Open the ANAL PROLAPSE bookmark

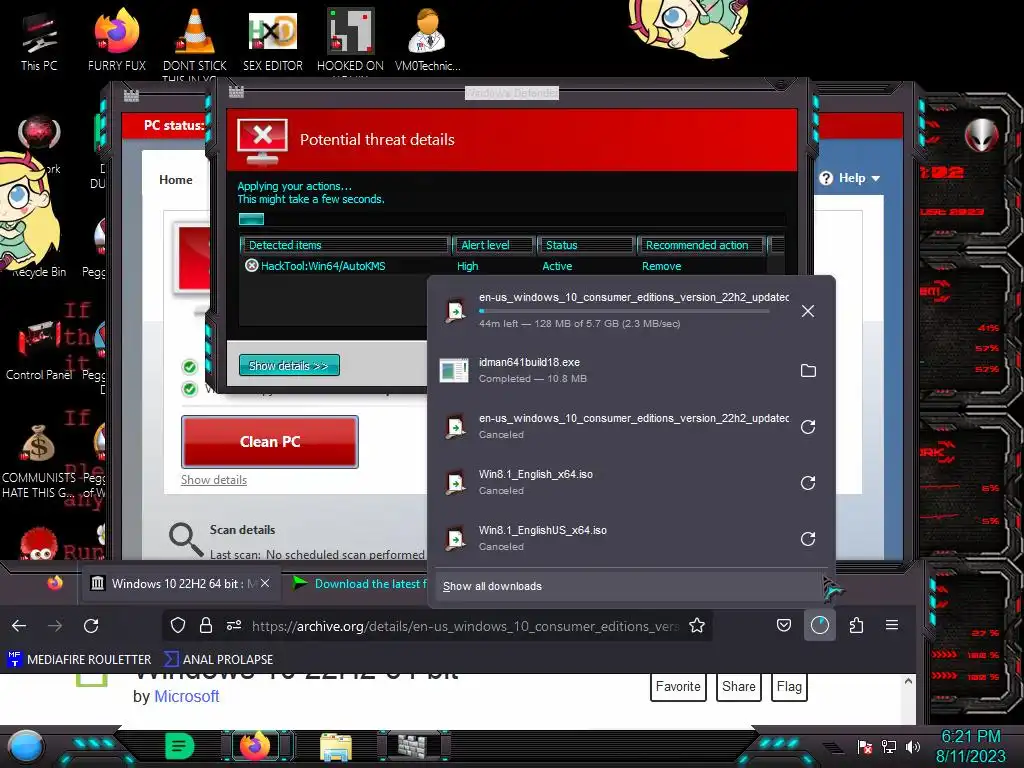(x=219, y=659)
